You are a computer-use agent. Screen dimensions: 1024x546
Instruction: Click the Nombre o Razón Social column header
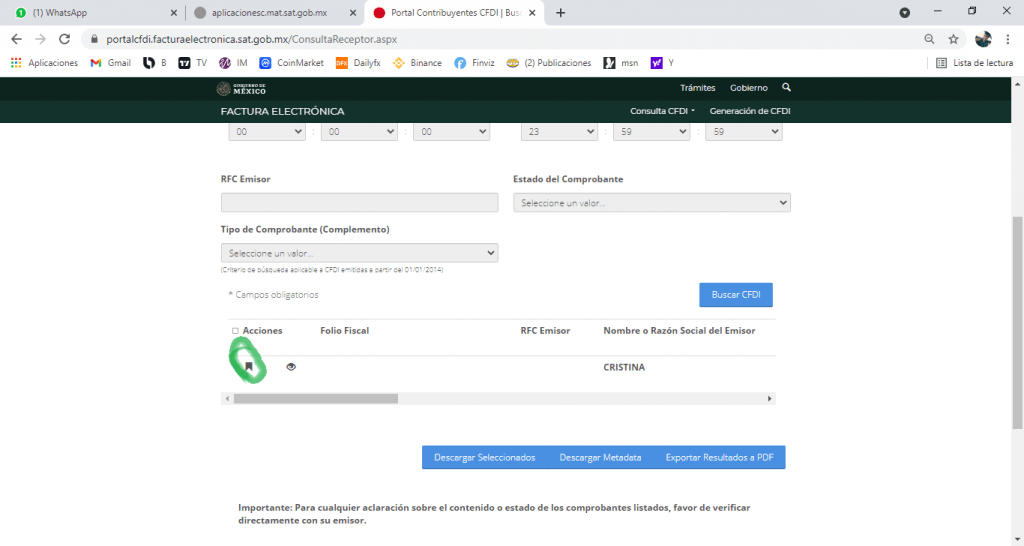(x=679, y=330)
